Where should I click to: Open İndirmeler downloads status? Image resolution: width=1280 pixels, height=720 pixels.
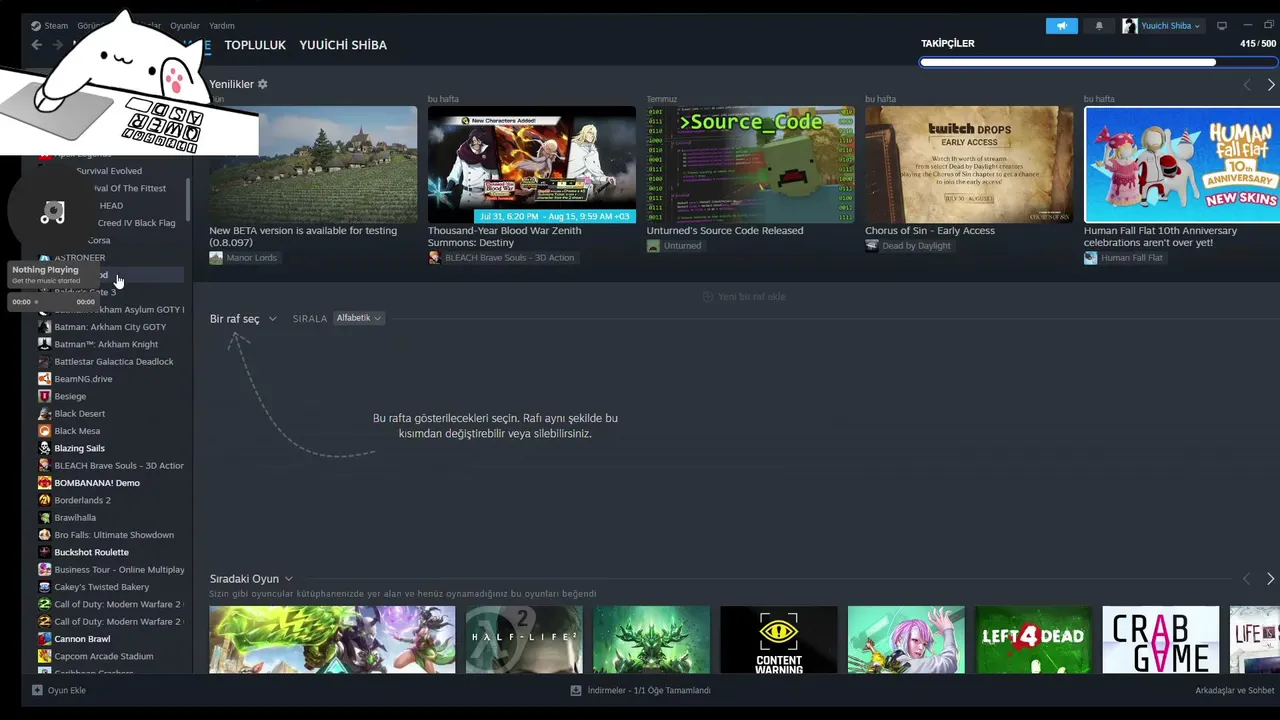[x=641, y=690]
